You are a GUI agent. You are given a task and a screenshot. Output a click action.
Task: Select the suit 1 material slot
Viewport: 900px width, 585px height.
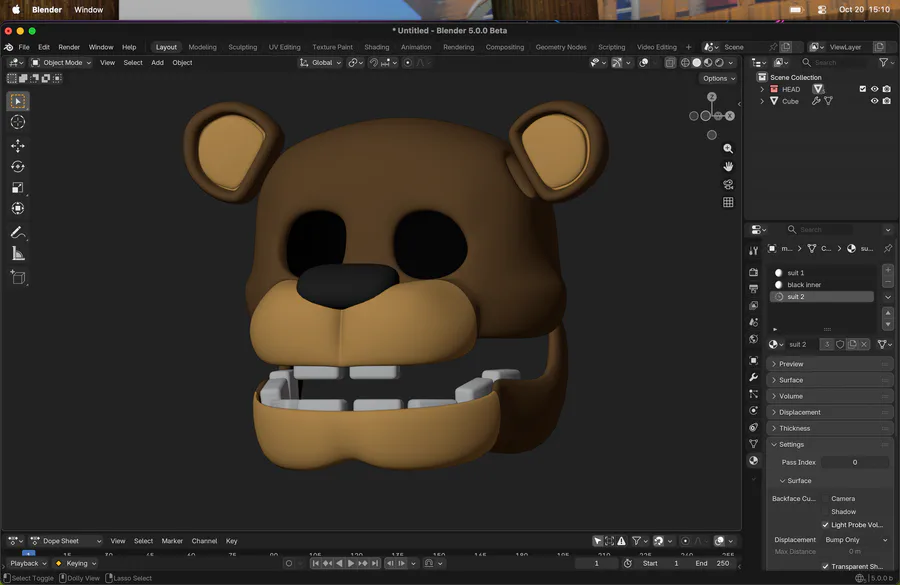[821, 273]
